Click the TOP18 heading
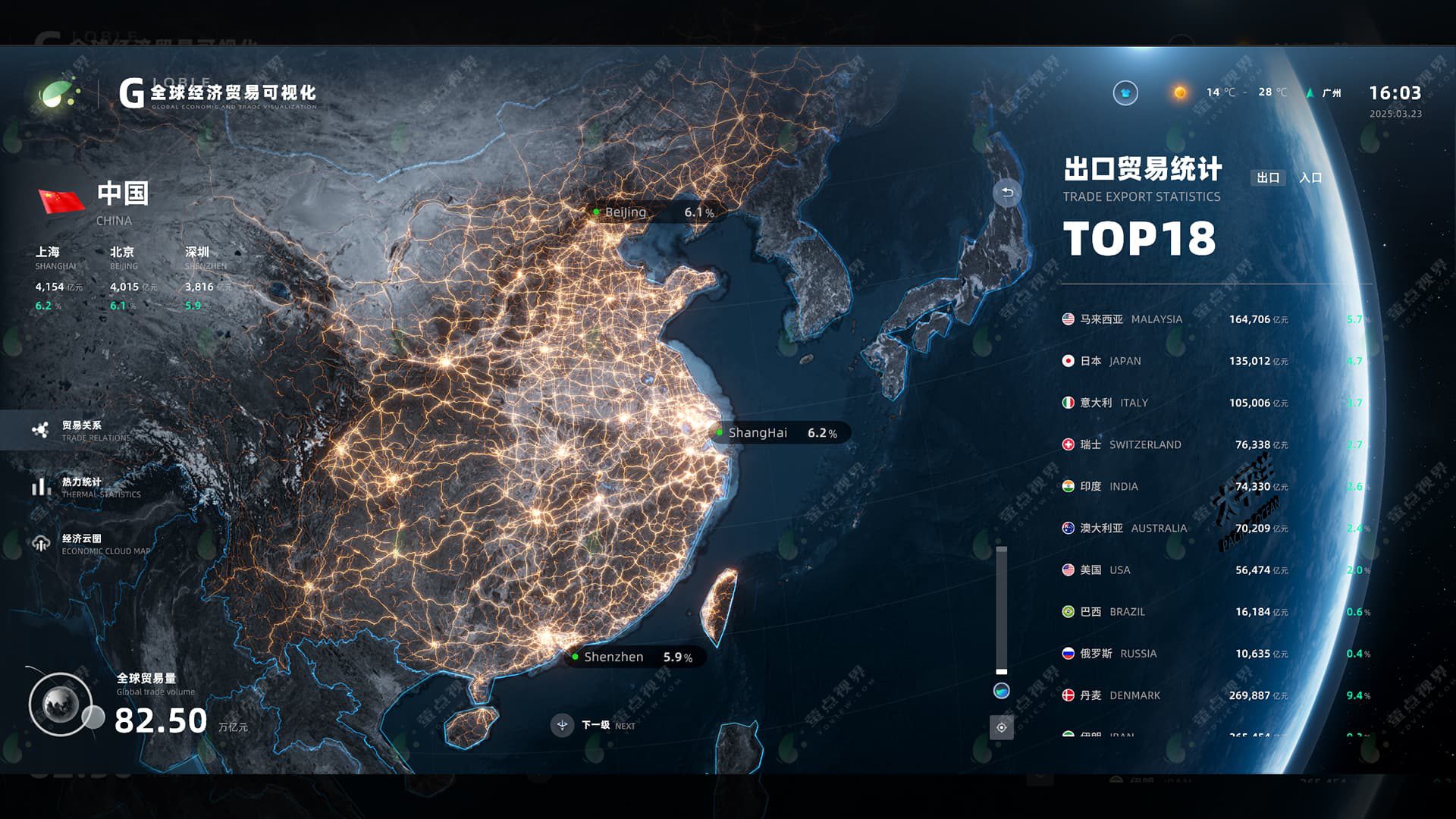Image resolution: width=1456 pixels, height=819 pixels. pyautogui.click(x=1139, y=239)
